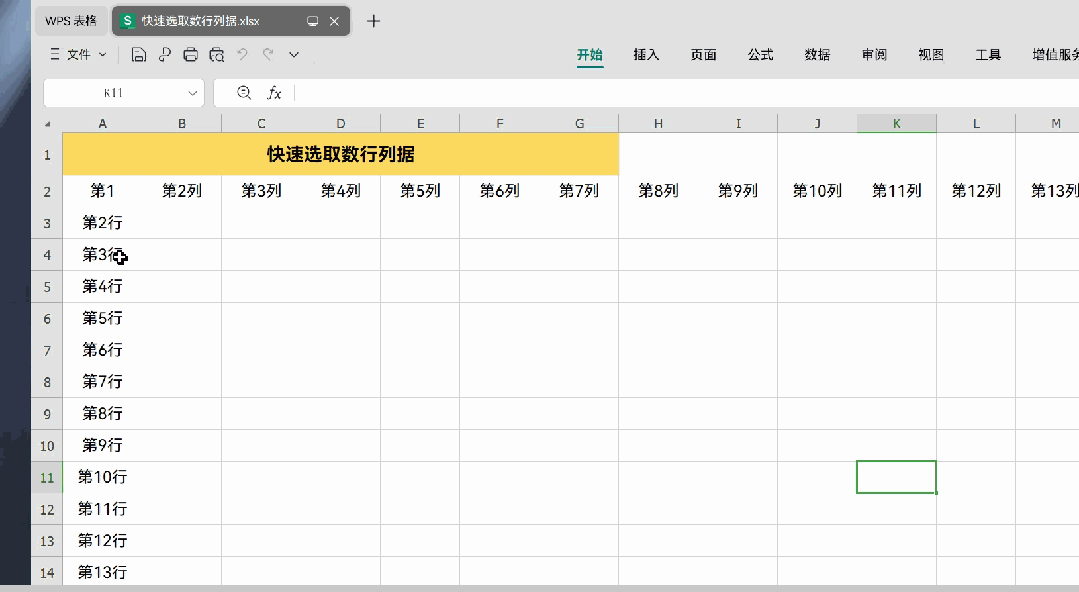Close the 快速选取数行列据.xlsx tab
This screenshot has height=592, width=1079.
[x=334, y=21]
